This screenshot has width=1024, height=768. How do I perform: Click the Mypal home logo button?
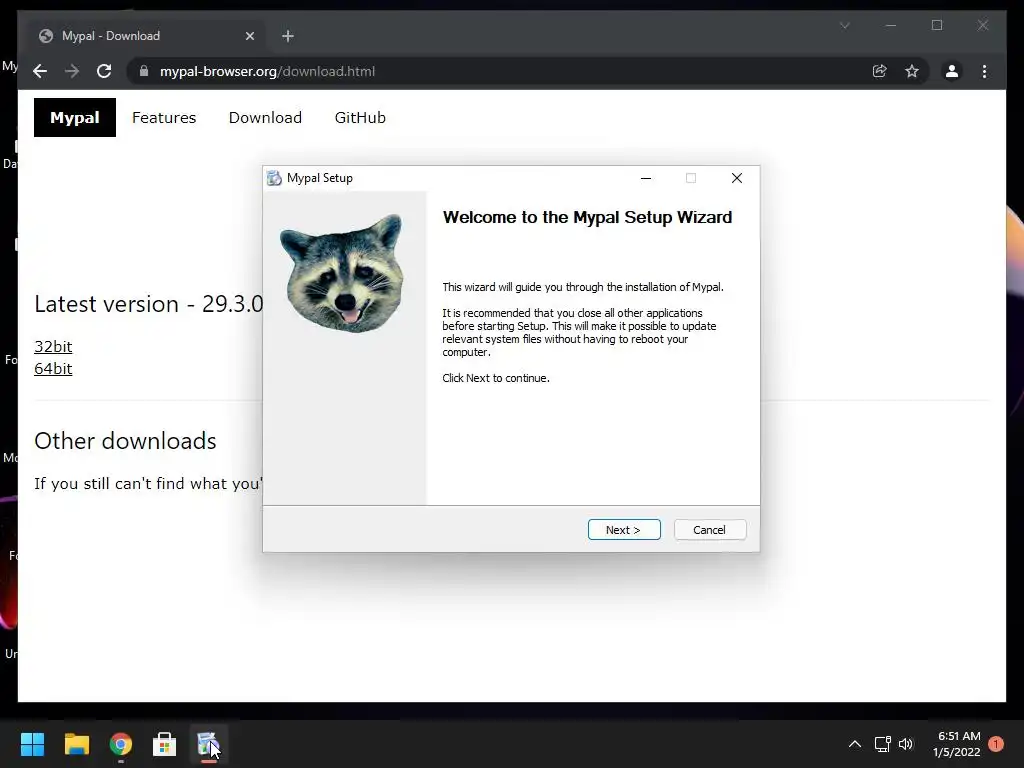(75, 118)
